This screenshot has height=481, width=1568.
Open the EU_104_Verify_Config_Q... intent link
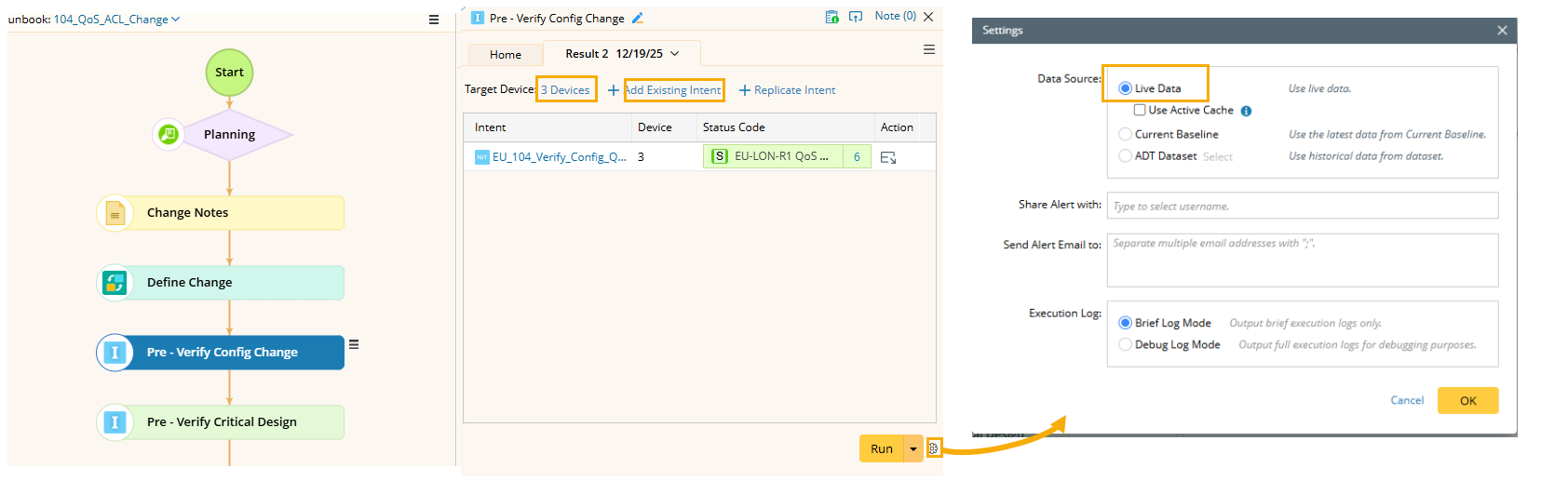[x=560, y=157]
